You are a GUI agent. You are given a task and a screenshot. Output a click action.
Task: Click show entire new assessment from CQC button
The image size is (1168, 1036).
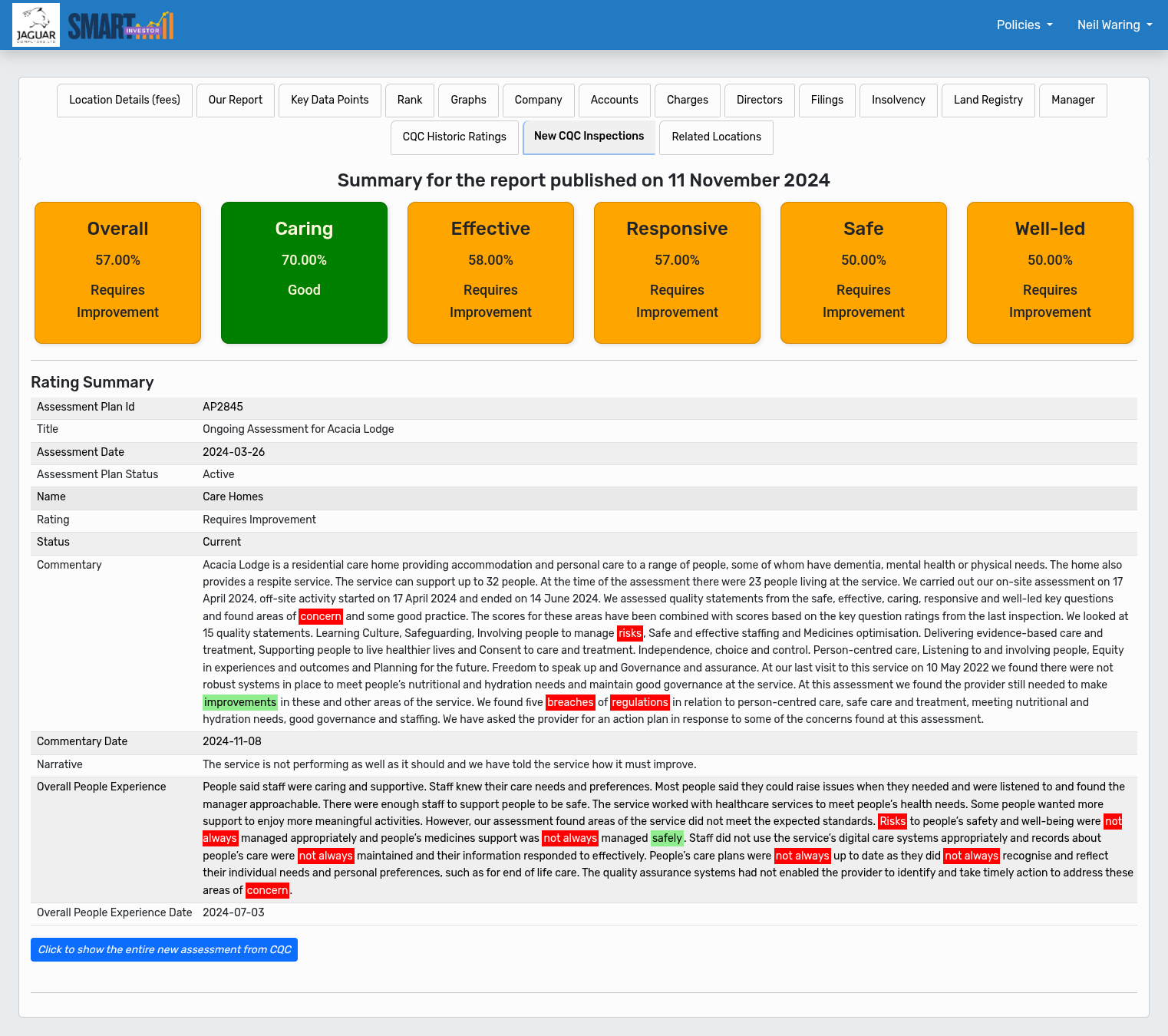[164, 950]
